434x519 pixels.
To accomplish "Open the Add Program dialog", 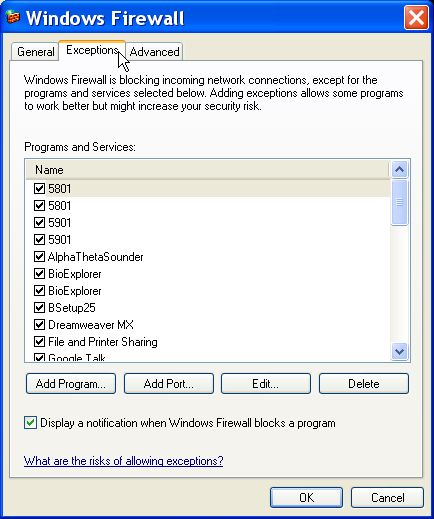I will (x=71, y=384).
